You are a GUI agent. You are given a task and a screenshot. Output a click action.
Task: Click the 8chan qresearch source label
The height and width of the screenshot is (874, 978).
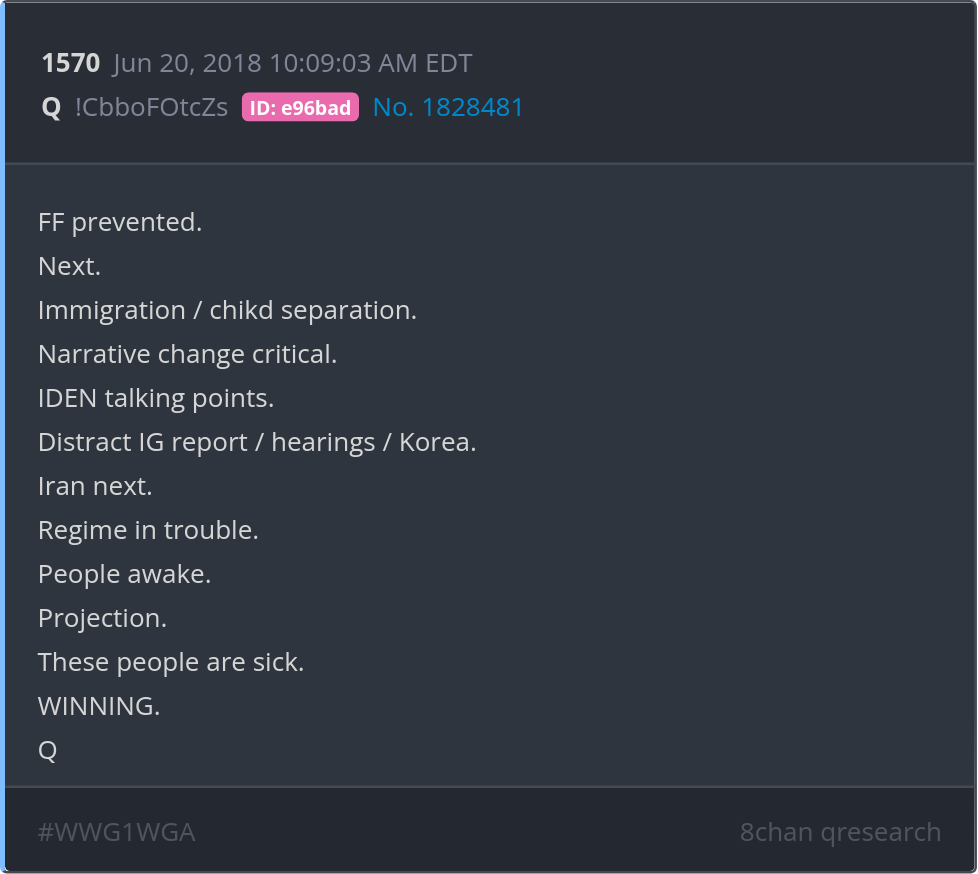pyautogui.click(x=840, y=832)
